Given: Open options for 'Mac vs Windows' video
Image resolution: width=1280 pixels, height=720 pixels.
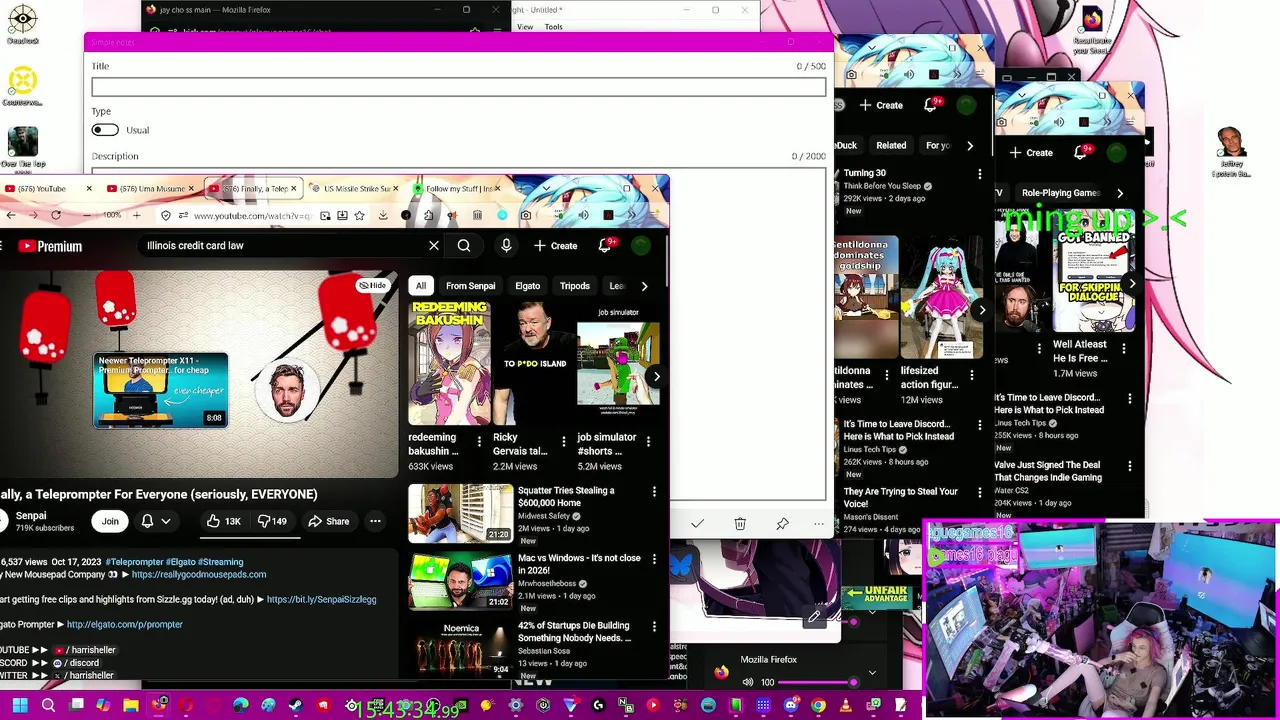Looking at the screenshot, I should [654, 559].
